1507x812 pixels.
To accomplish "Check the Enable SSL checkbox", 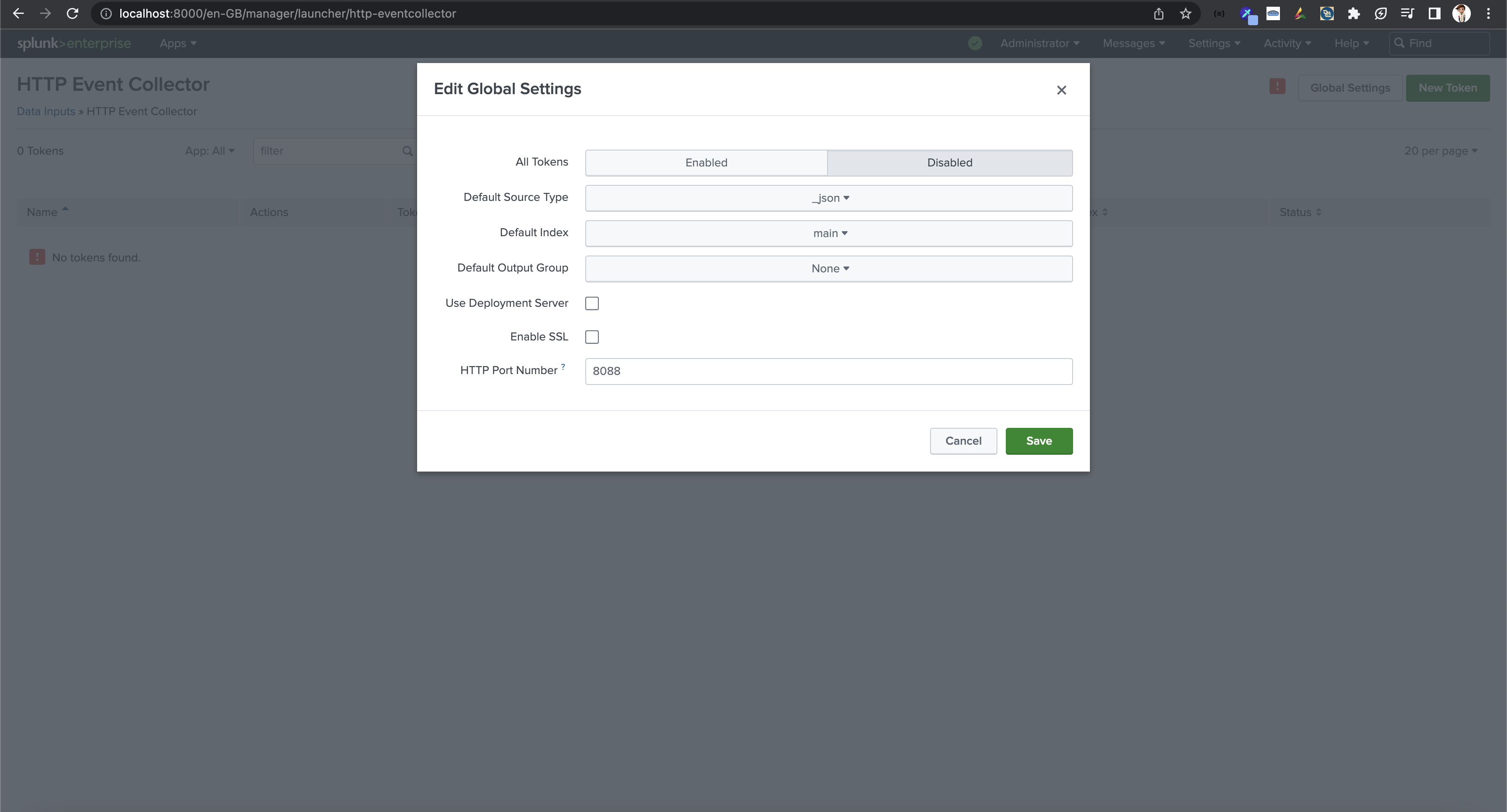I will [592, 337].
